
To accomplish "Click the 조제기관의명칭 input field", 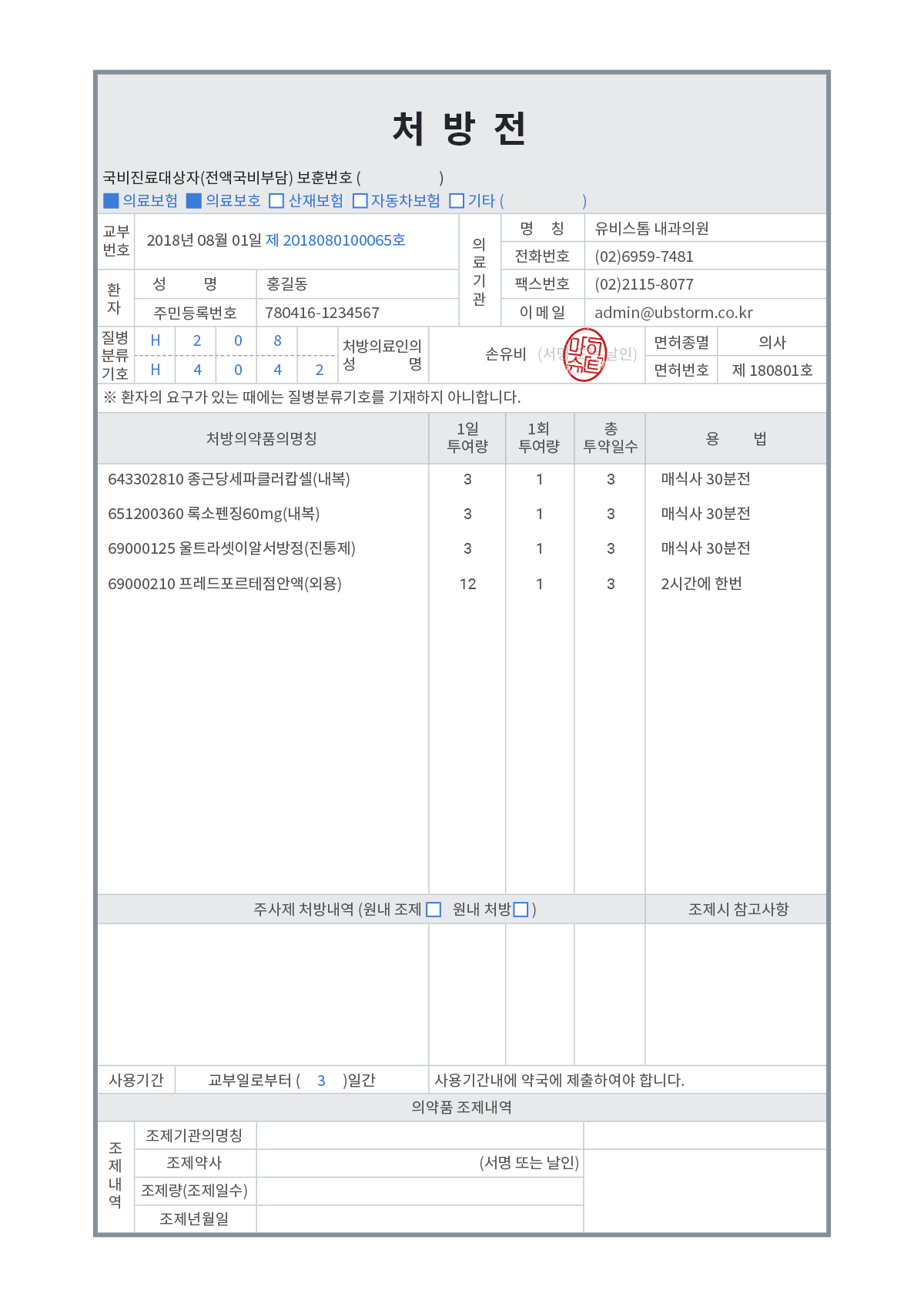I will [x=420, y=1135].
